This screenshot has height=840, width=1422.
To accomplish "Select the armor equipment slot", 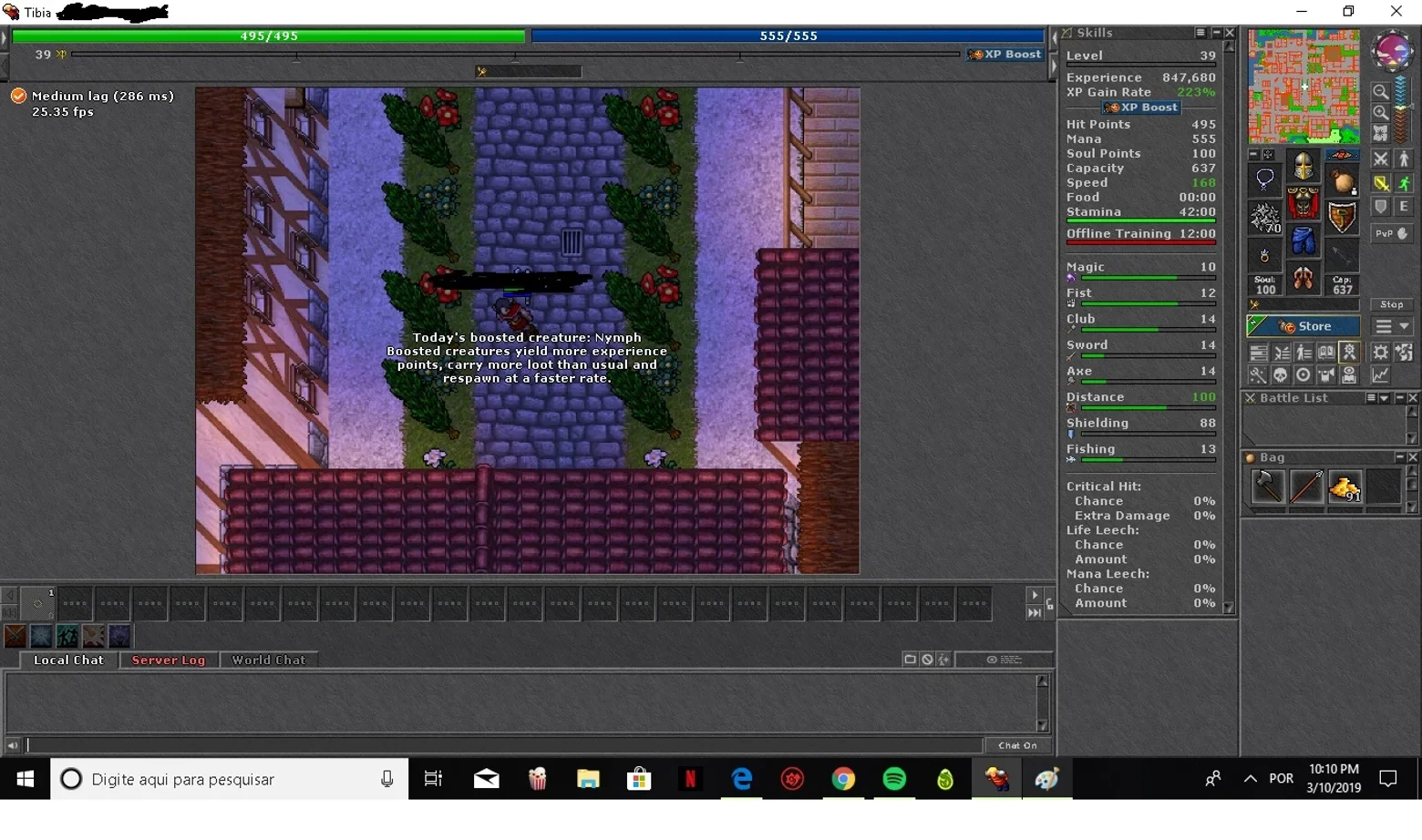I will pos(1303,204).
